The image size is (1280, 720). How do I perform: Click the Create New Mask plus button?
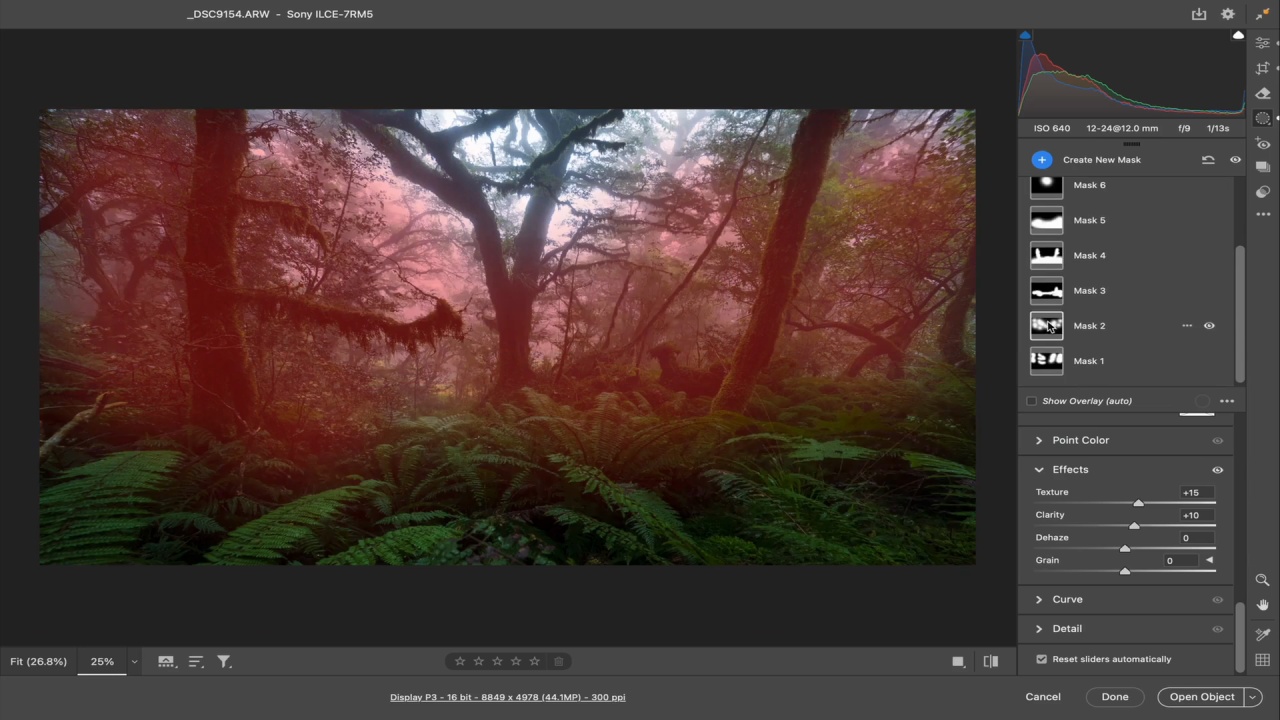coord(1042,160)
